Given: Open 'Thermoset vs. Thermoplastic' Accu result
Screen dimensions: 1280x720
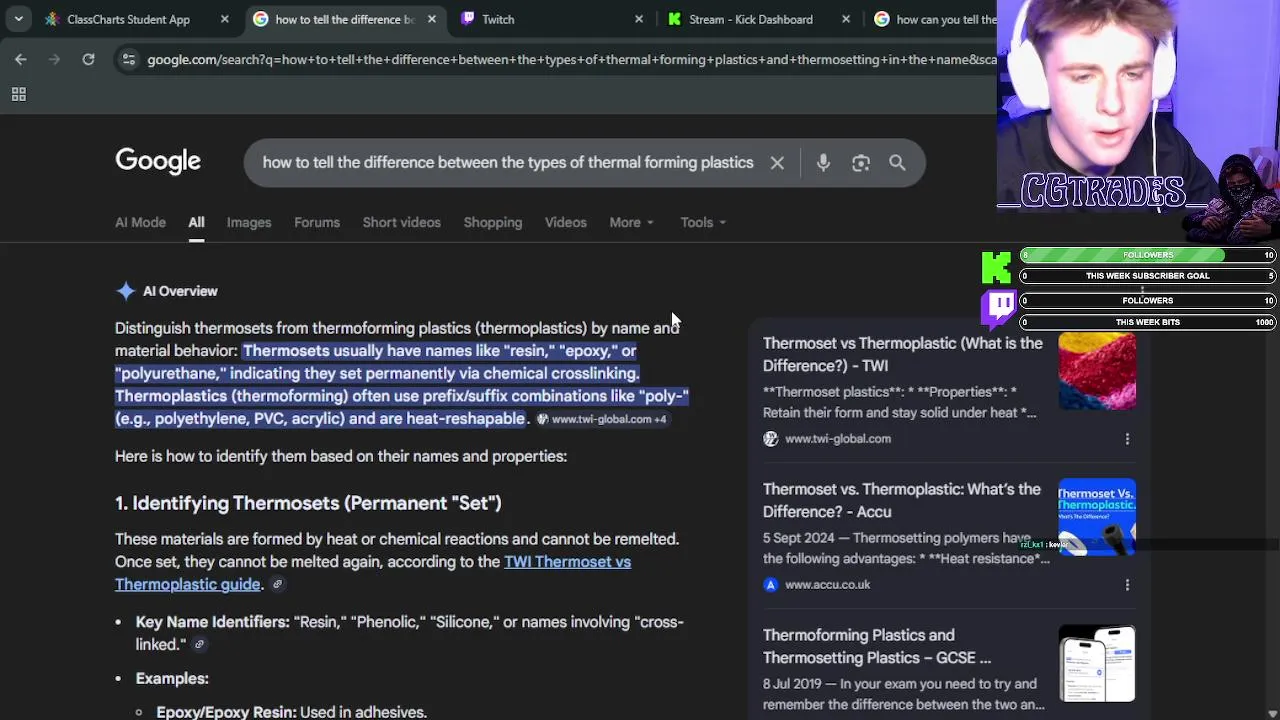Looking at the screenshot, I should pos(901,500).
